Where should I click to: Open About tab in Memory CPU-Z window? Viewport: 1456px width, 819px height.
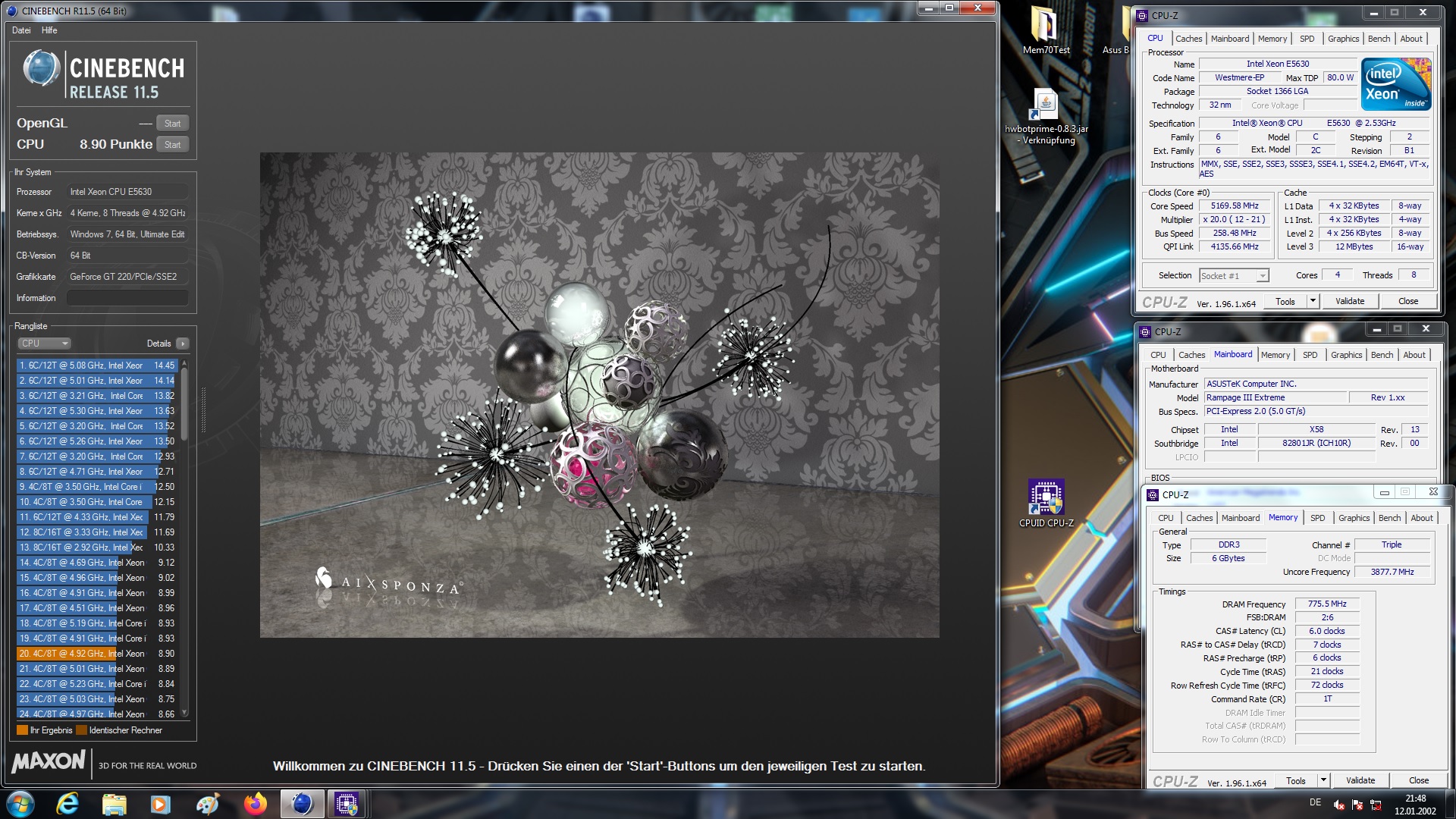[x=1422, y=518]
